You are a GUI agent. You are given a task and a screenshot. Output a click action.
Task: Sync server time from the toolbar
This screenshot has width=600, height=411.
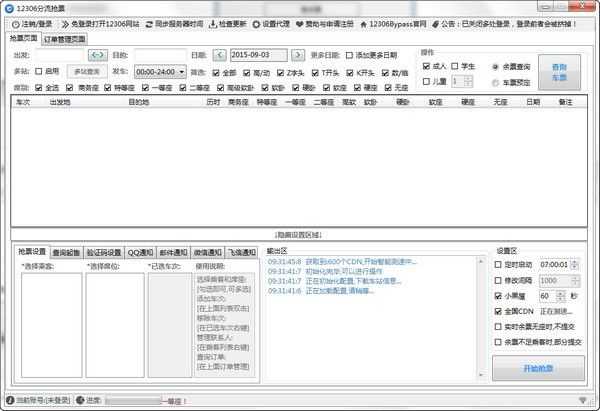pos(174,24)
